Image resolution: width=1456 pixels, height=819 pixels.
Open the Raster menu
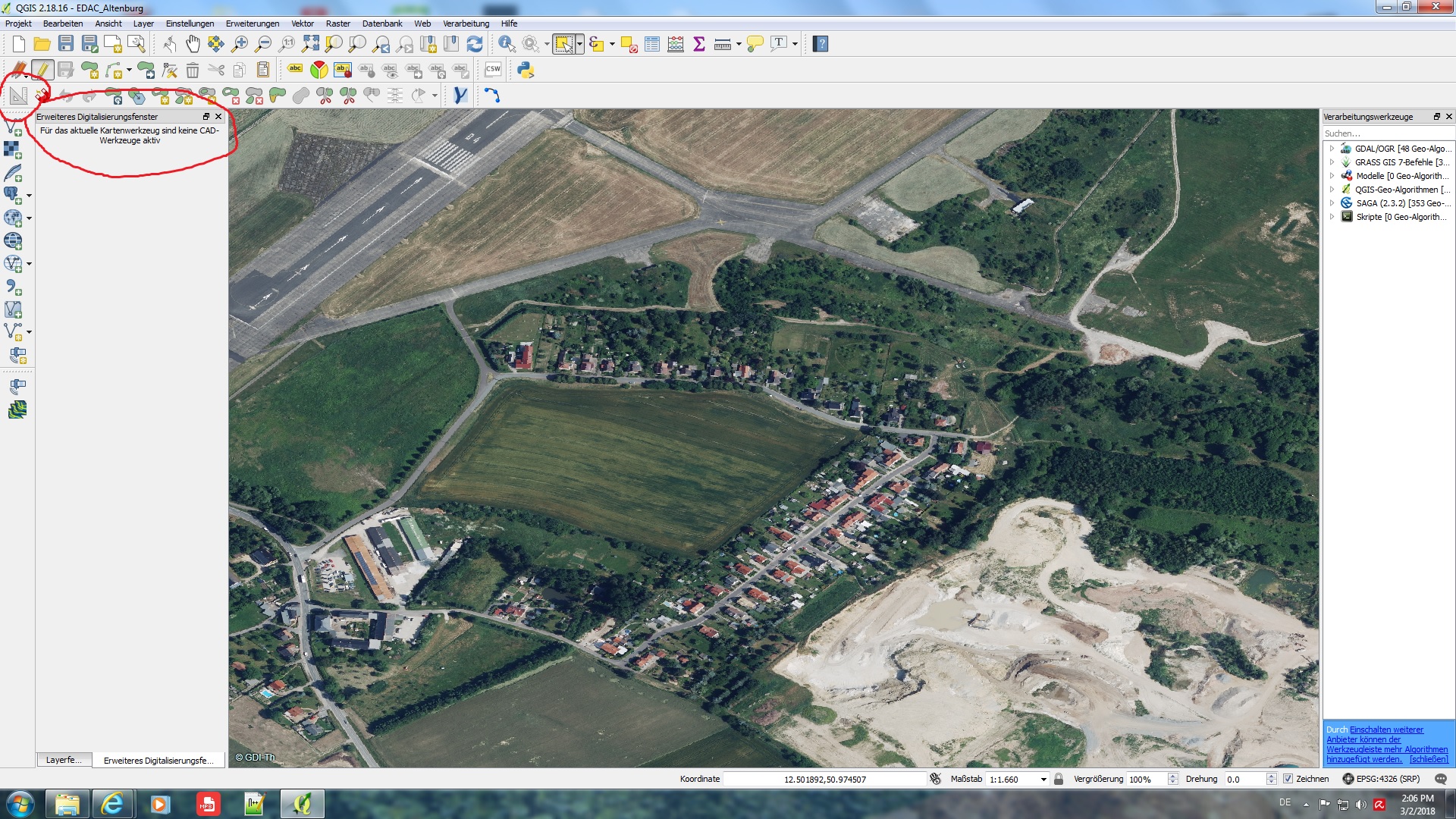(x=338, y=24)
